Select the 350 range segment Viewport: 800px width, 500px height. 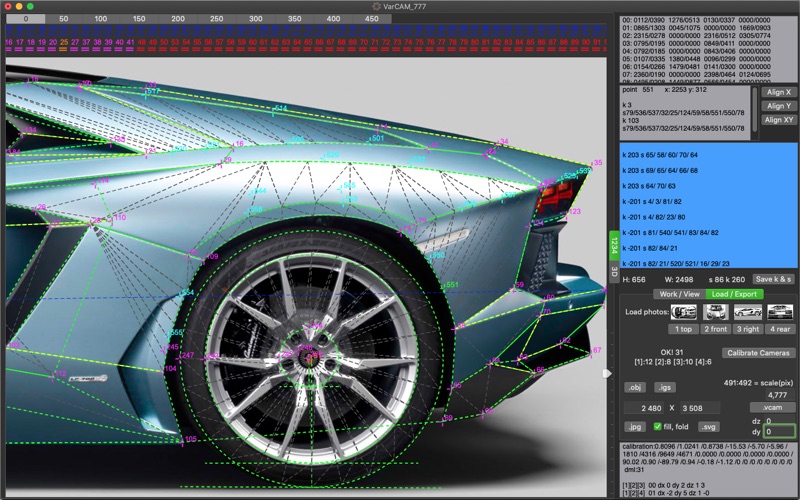(x=294, y=19)
